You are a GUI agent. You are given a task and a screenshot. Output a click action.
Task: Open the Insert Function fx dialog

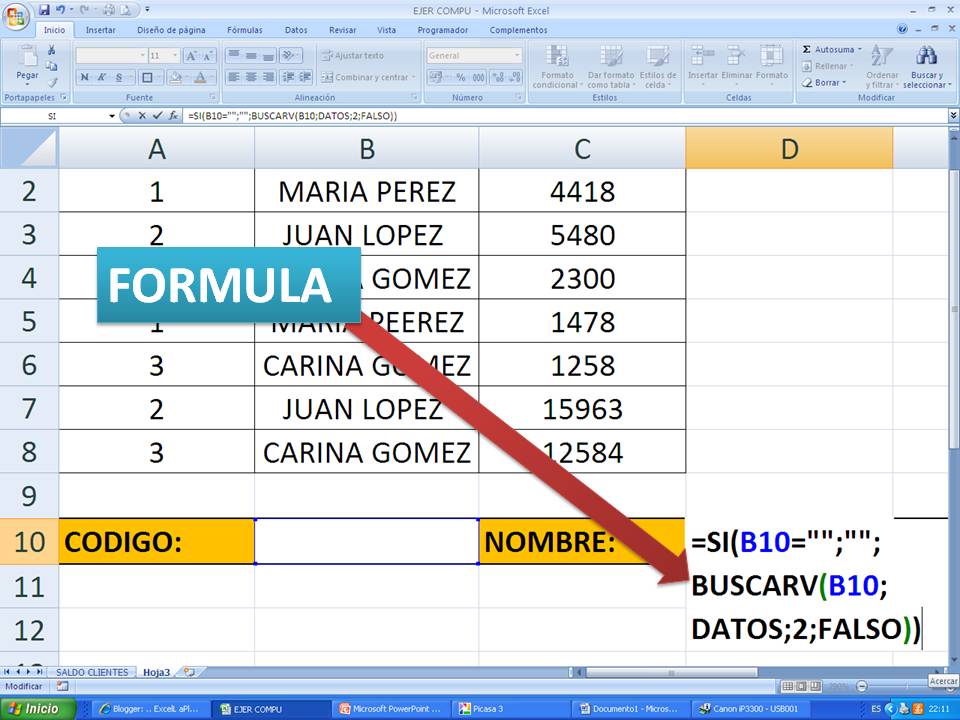coord(173,115)
